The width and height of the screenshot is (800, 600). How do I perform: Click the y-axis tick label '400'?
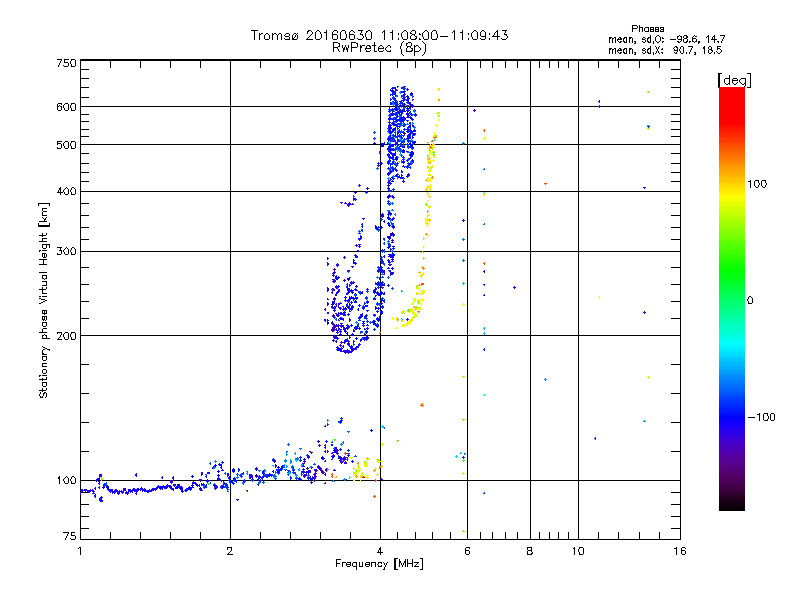point(66,191)
